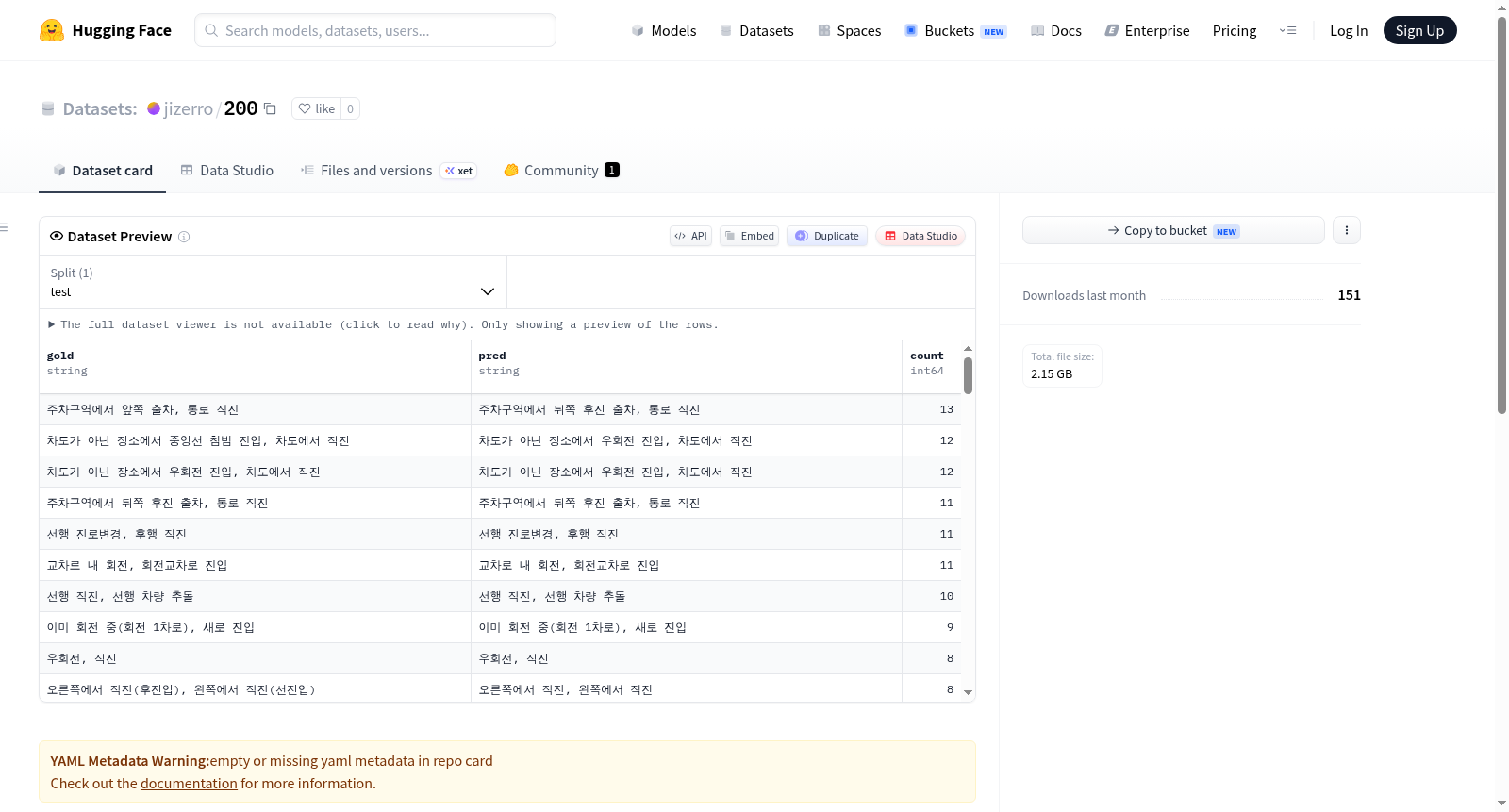Click the count cell showing 13

click(x=932, y=409)
